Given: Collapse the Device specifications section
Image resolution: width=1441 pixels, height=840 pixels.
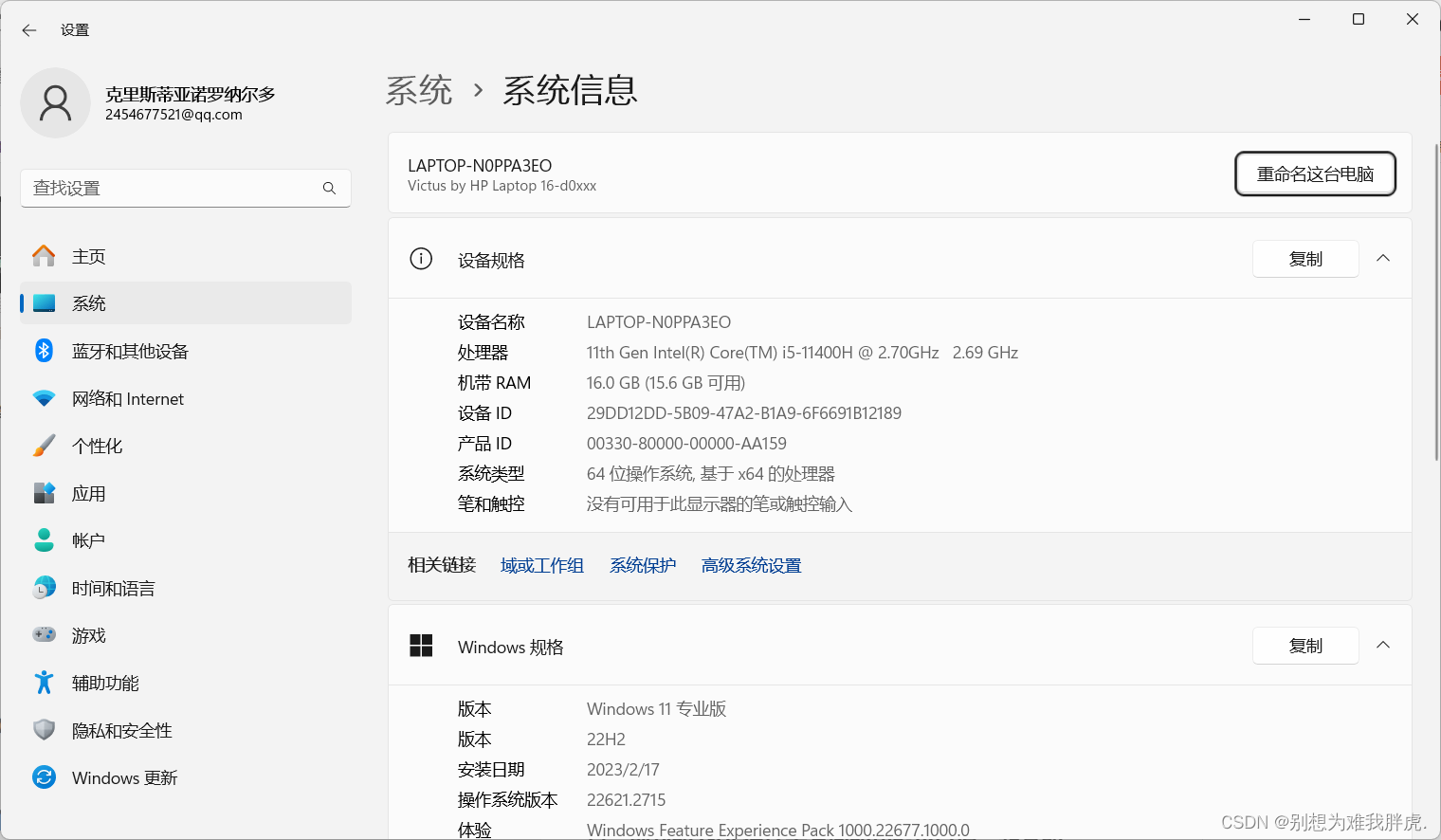Looking at the screenshot, I should coord(1383,258).
